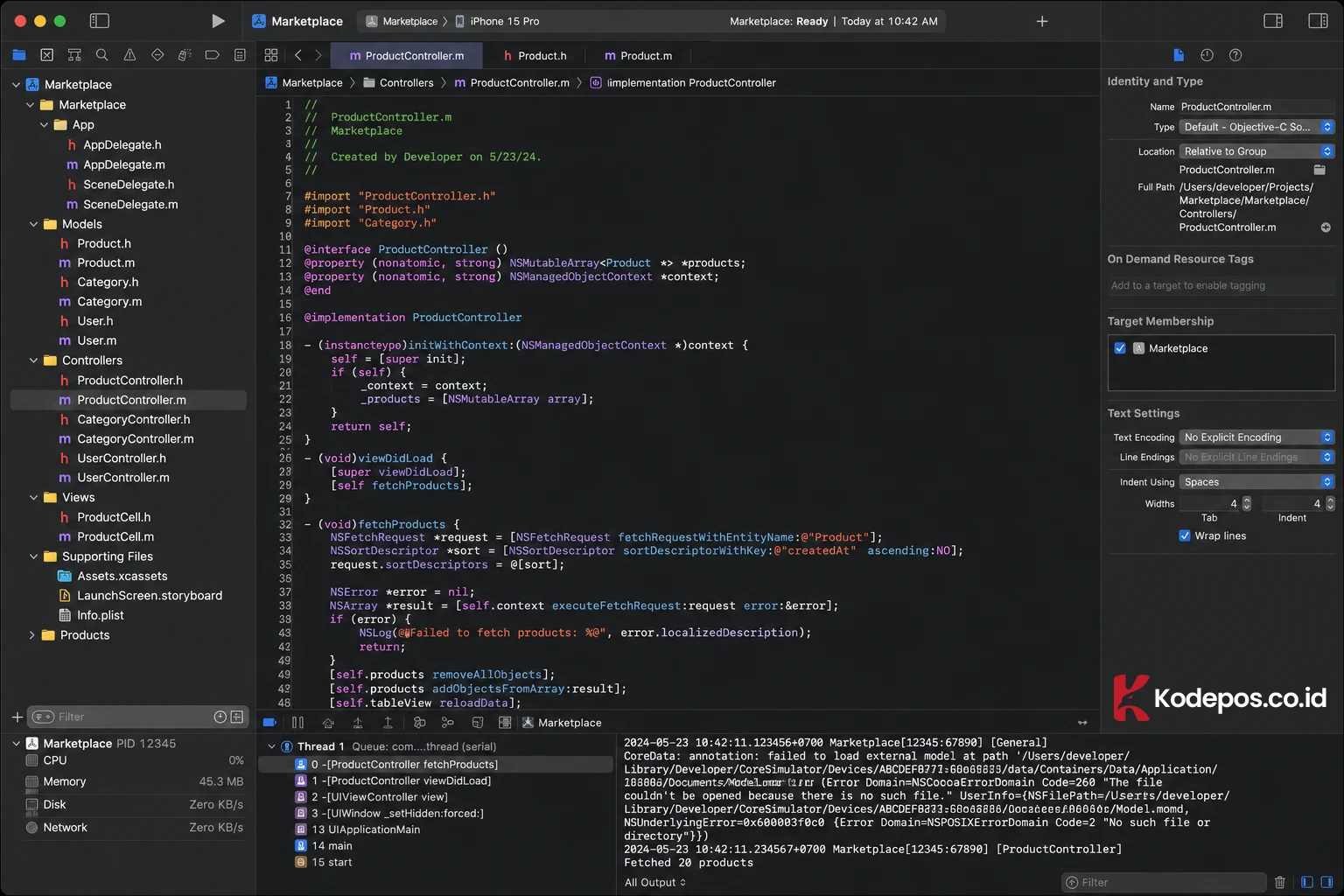
Task: Collapse the Models group
Action: 33,224
